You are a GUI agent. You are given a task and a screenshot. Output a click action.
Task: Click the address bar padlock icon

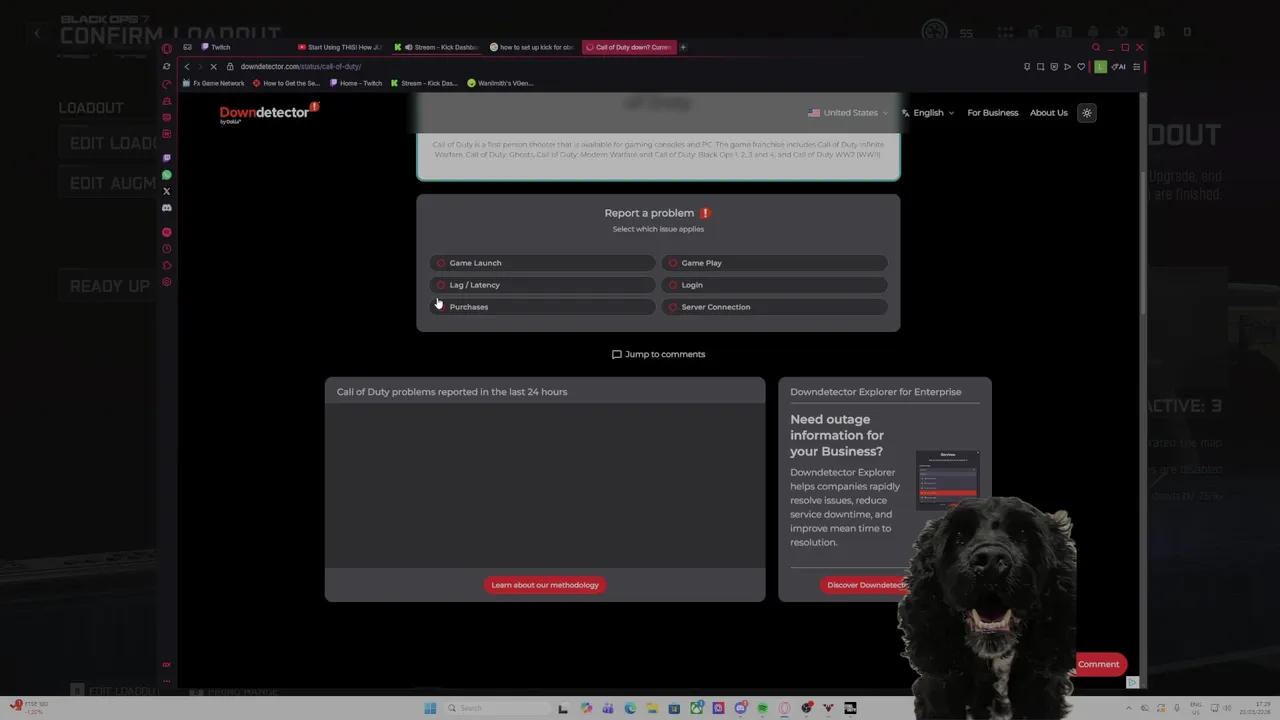(x=230, y=66)
